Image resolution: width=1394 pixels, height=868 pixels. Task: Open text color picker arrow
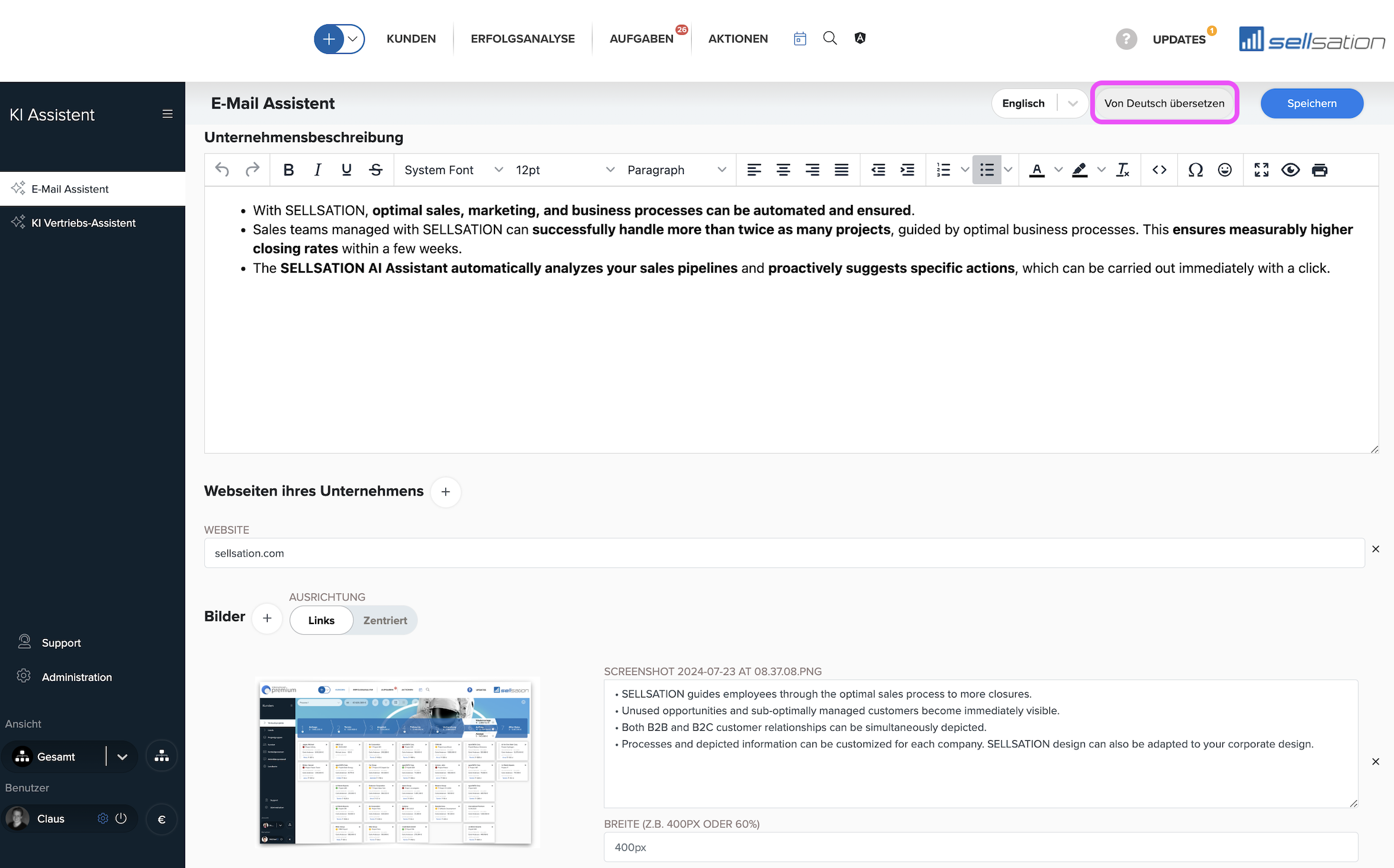point(1058,170)
